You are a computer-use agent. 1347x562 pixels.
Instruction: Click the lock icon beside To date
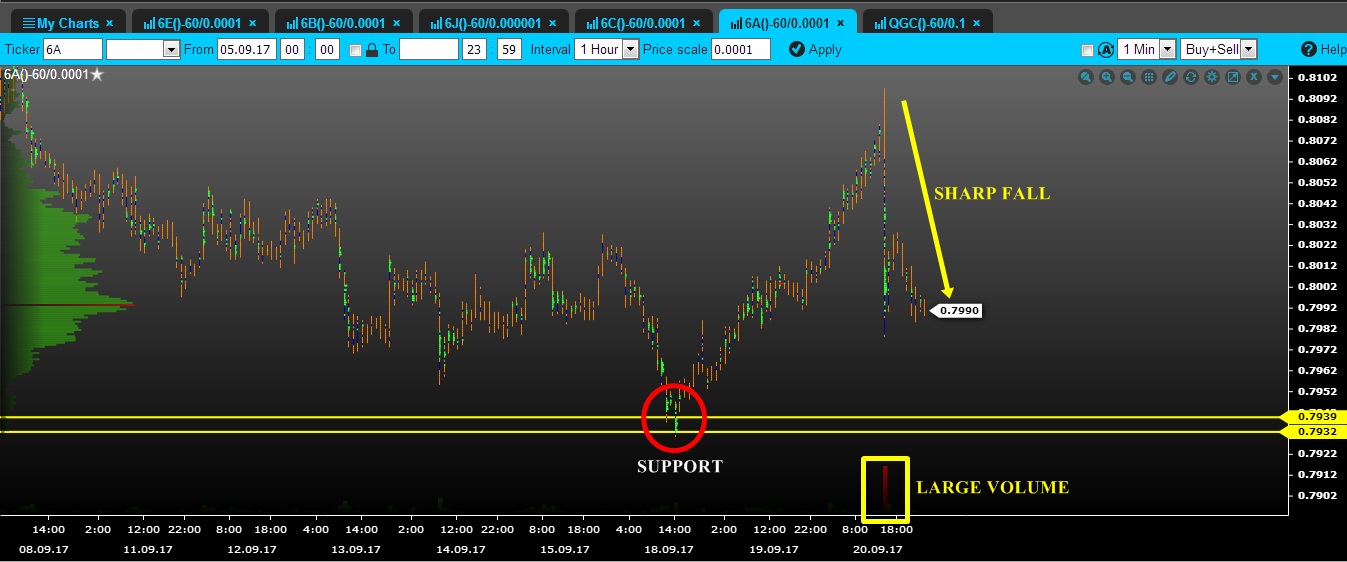click(372, 49)
